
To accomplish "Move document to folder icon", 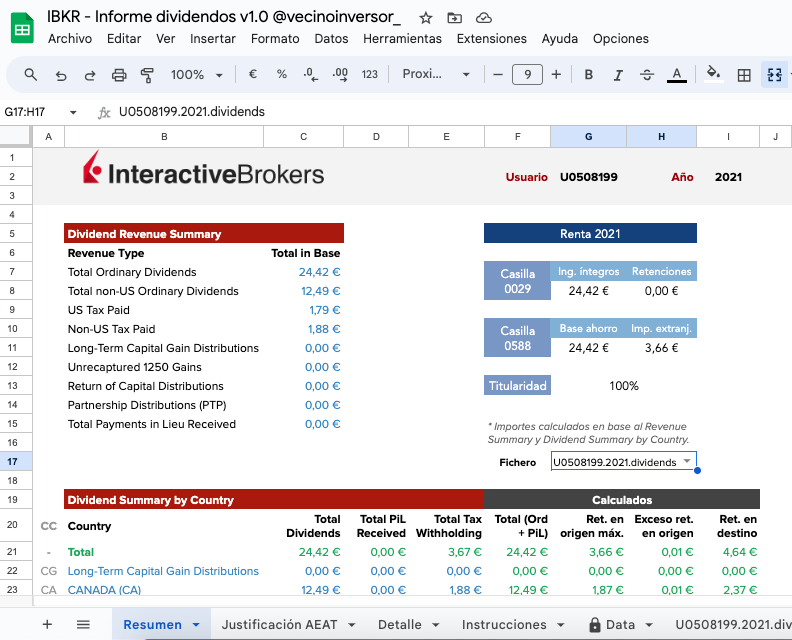I will point(455,18).
